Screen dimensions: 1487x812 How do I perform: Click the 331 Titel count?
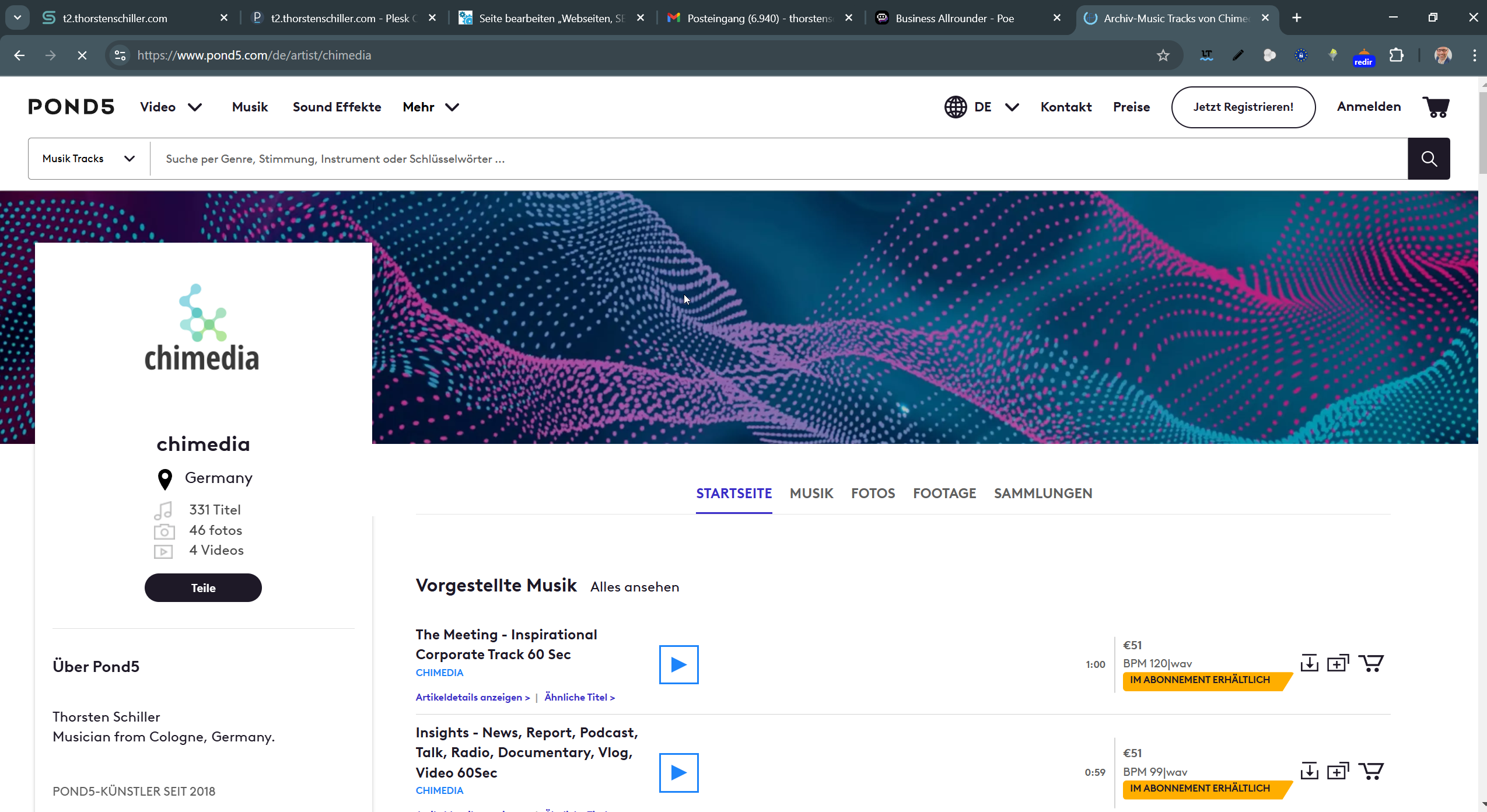215,510
